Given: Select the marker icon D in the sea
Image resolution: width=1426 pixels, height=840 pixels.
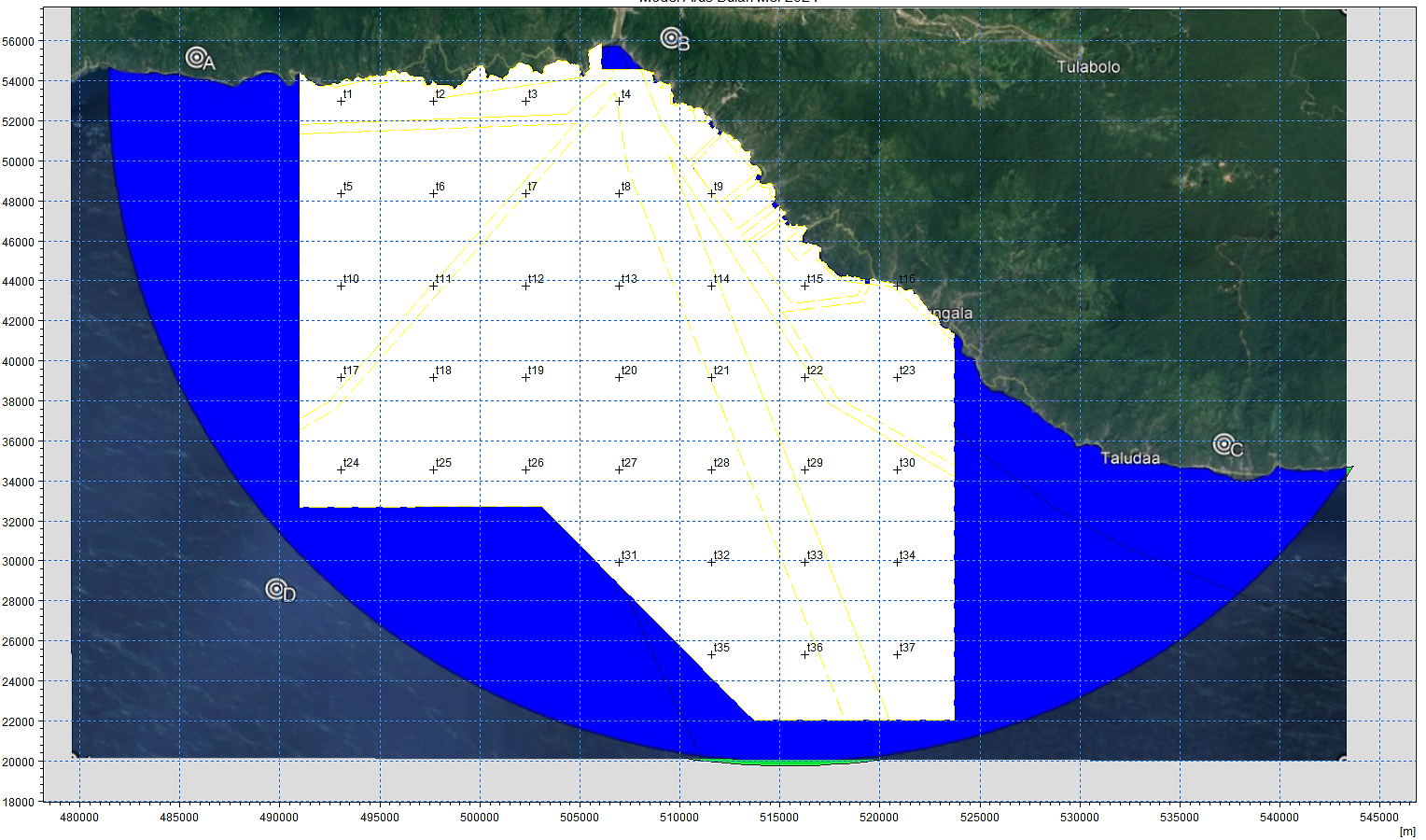Looking at the screenshot, I should point(275,589).
